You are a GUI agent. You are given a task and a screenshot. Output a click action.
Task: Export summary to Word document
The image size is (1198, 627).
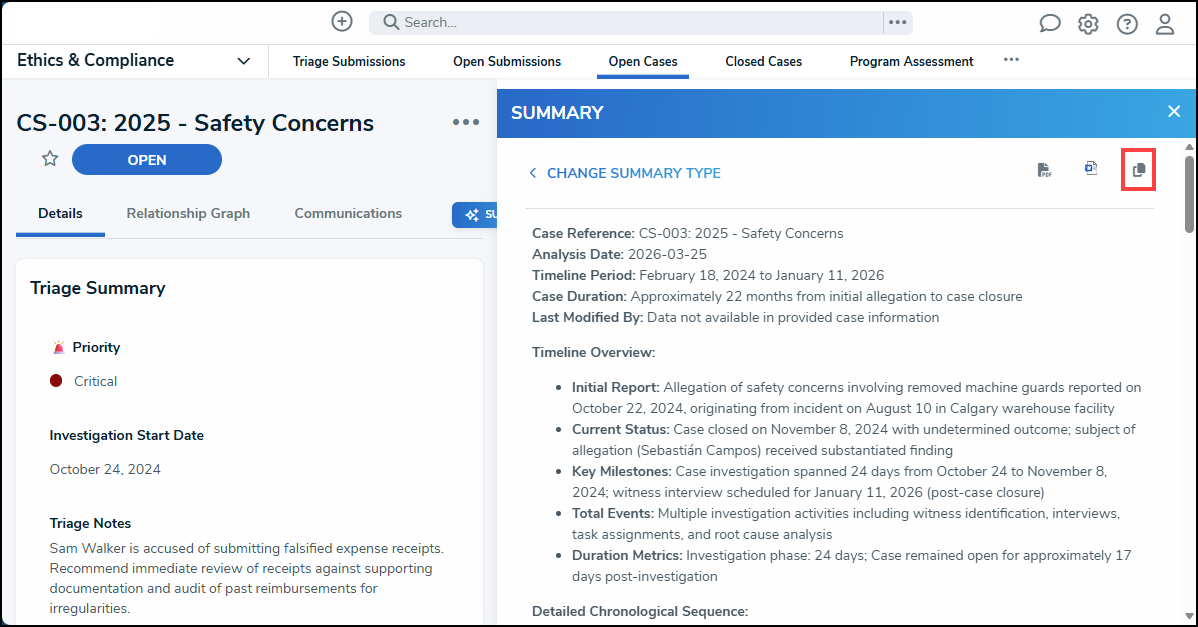1091,169
